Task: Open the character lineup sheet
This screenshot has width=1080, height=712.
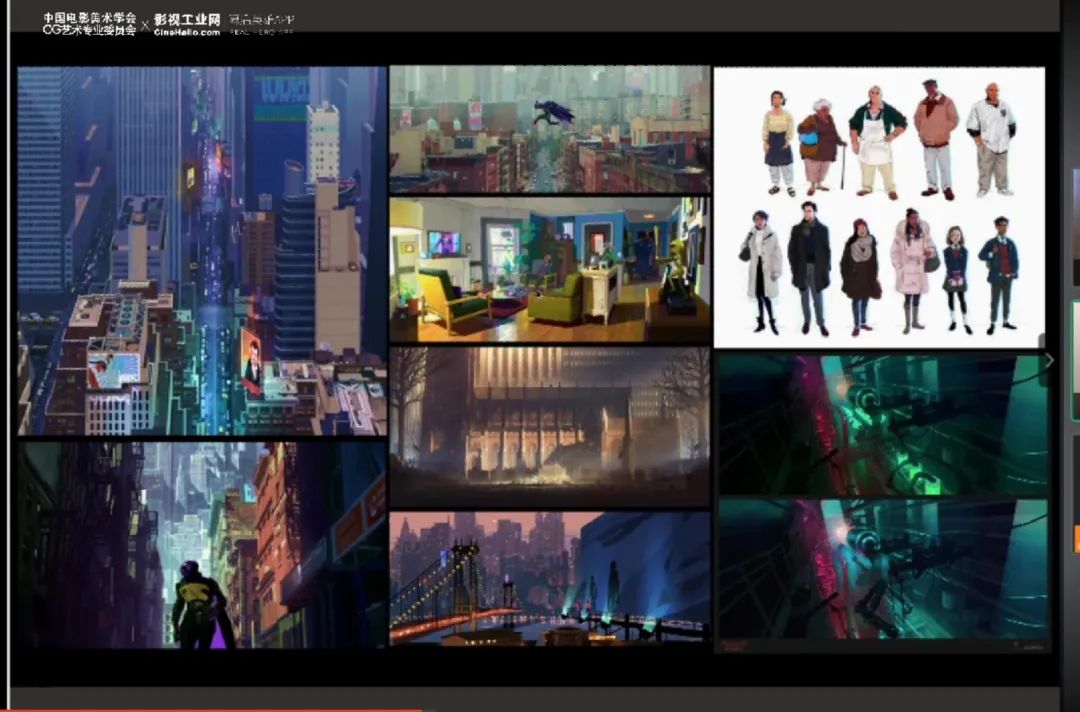Action: pyautogui.click(x=879, y=207)
